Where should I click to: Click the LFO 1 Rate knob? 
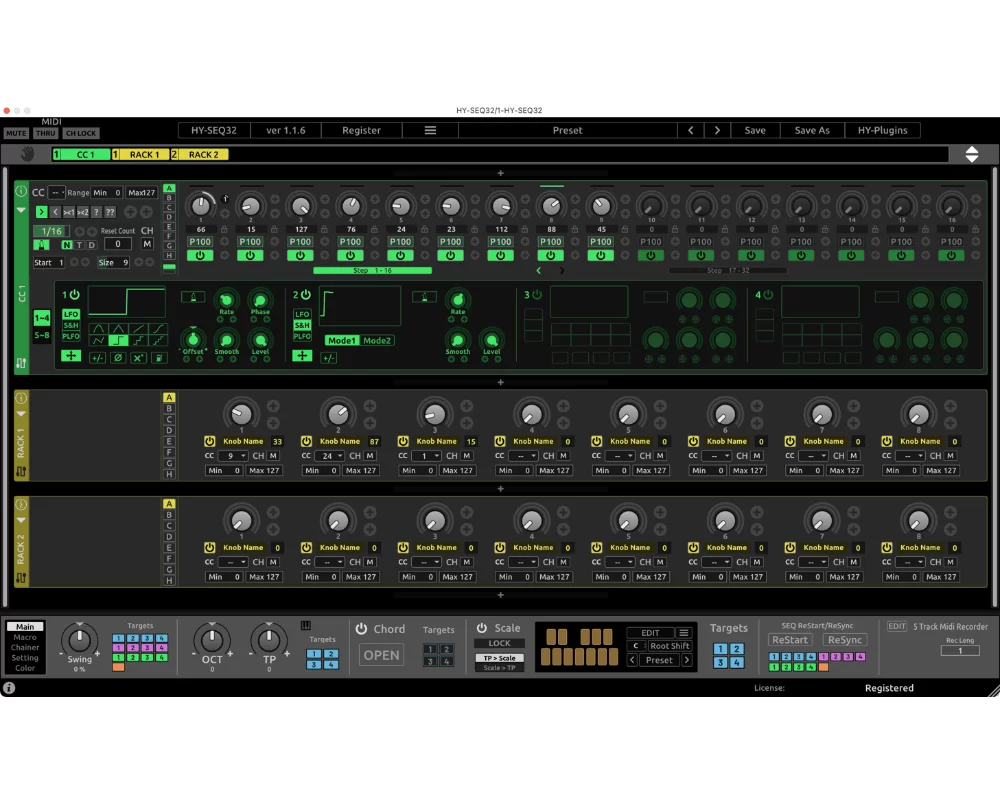[226, 299]
